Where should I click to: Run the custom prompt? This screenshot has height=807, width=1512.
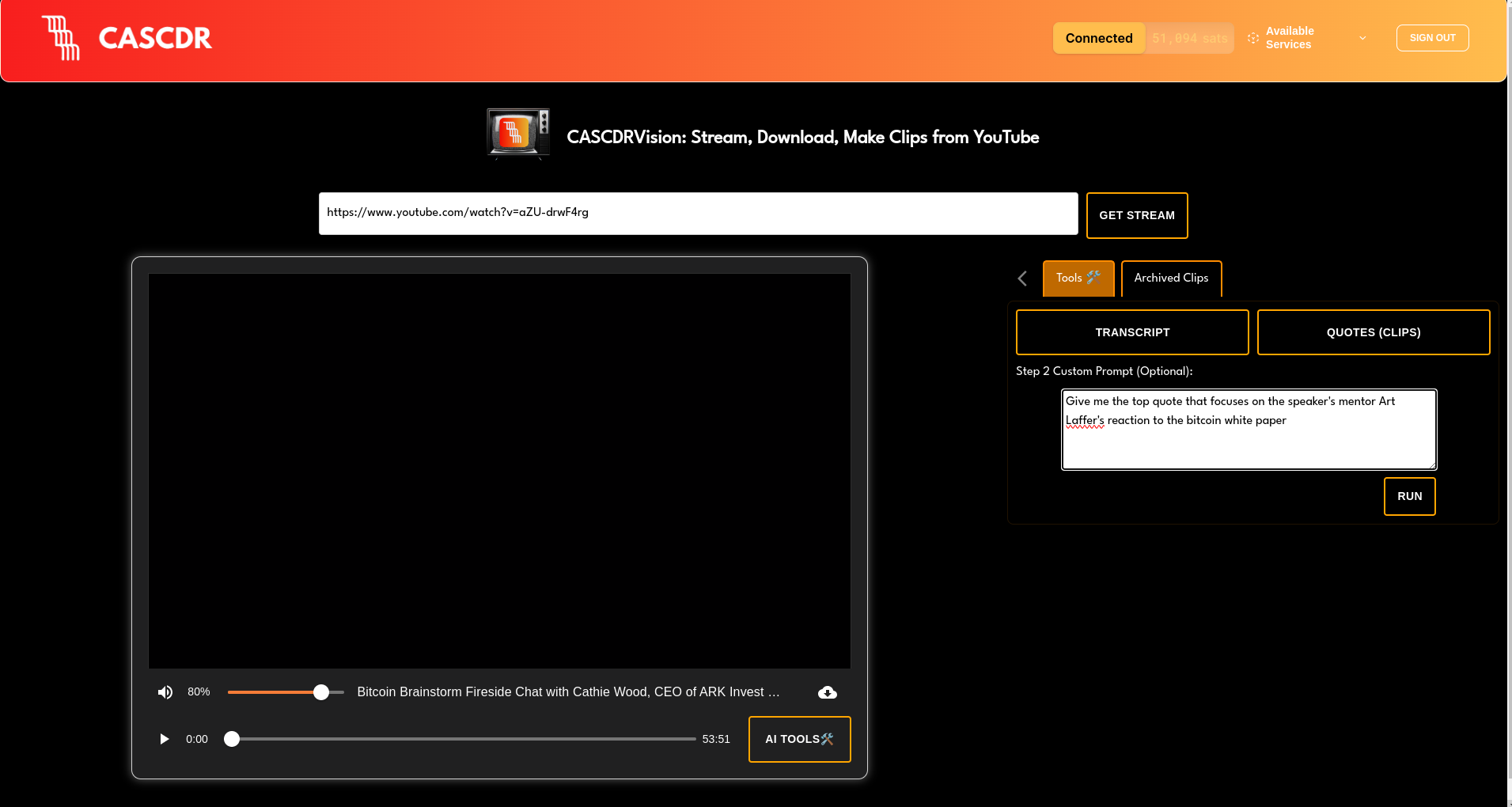1409,496
